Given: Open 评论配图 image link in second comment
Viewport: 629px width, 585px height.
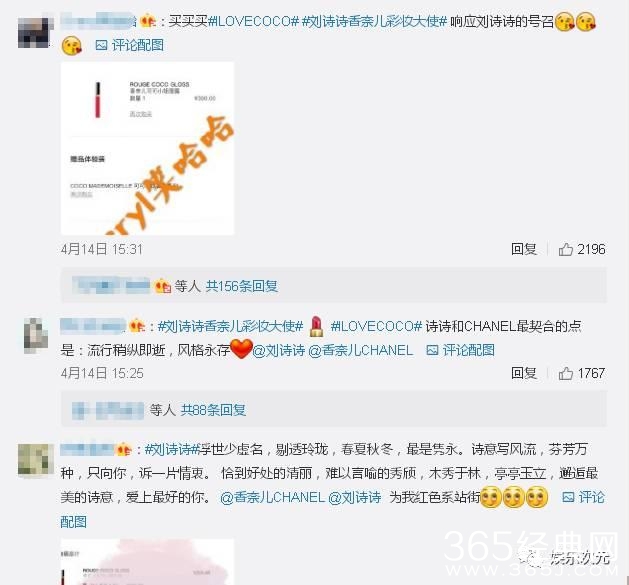Looking at the screenshot, I should pos(461,350).
